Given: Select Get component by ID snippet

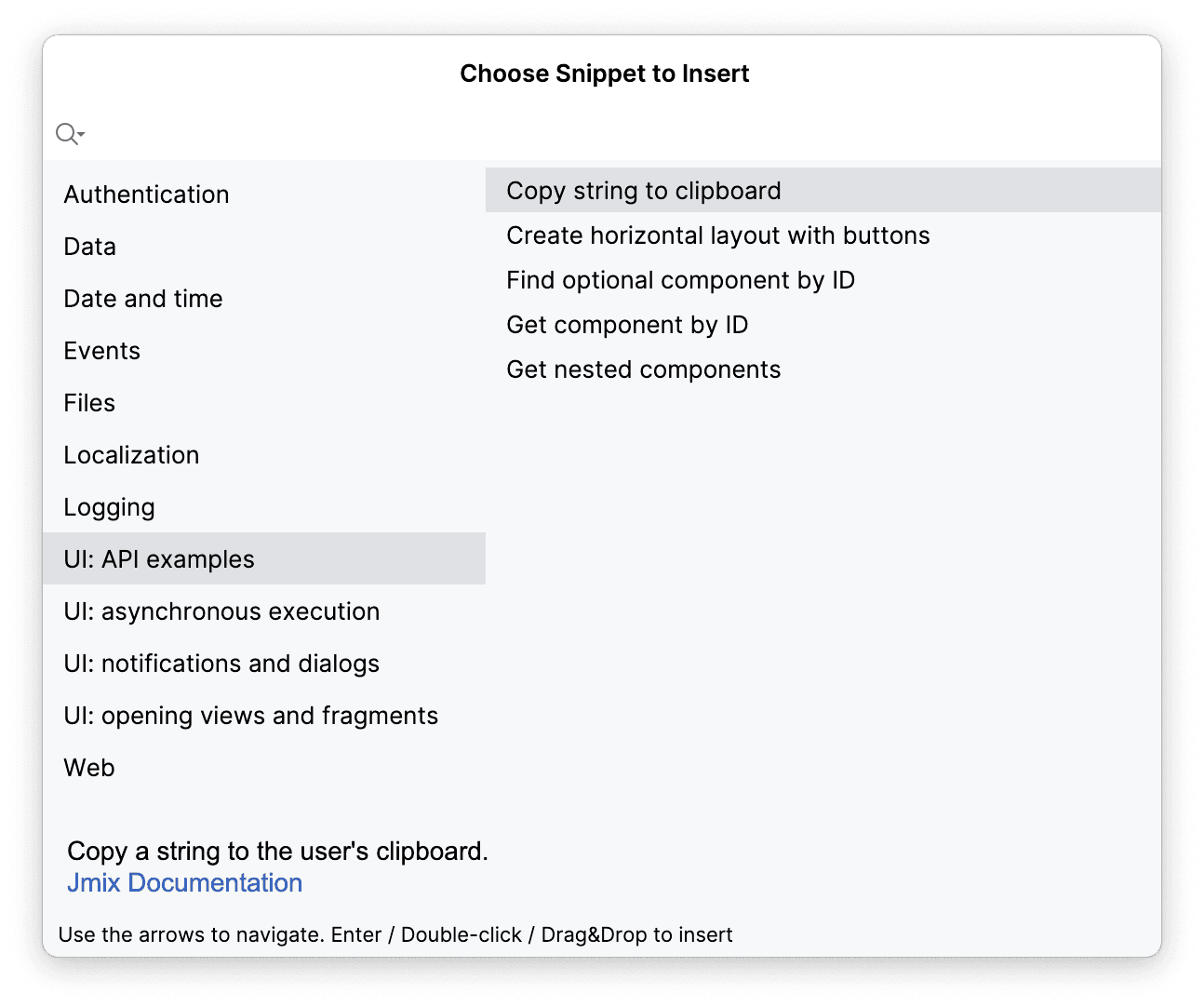Looking at the screenshot, I should [x=627, y=325].
